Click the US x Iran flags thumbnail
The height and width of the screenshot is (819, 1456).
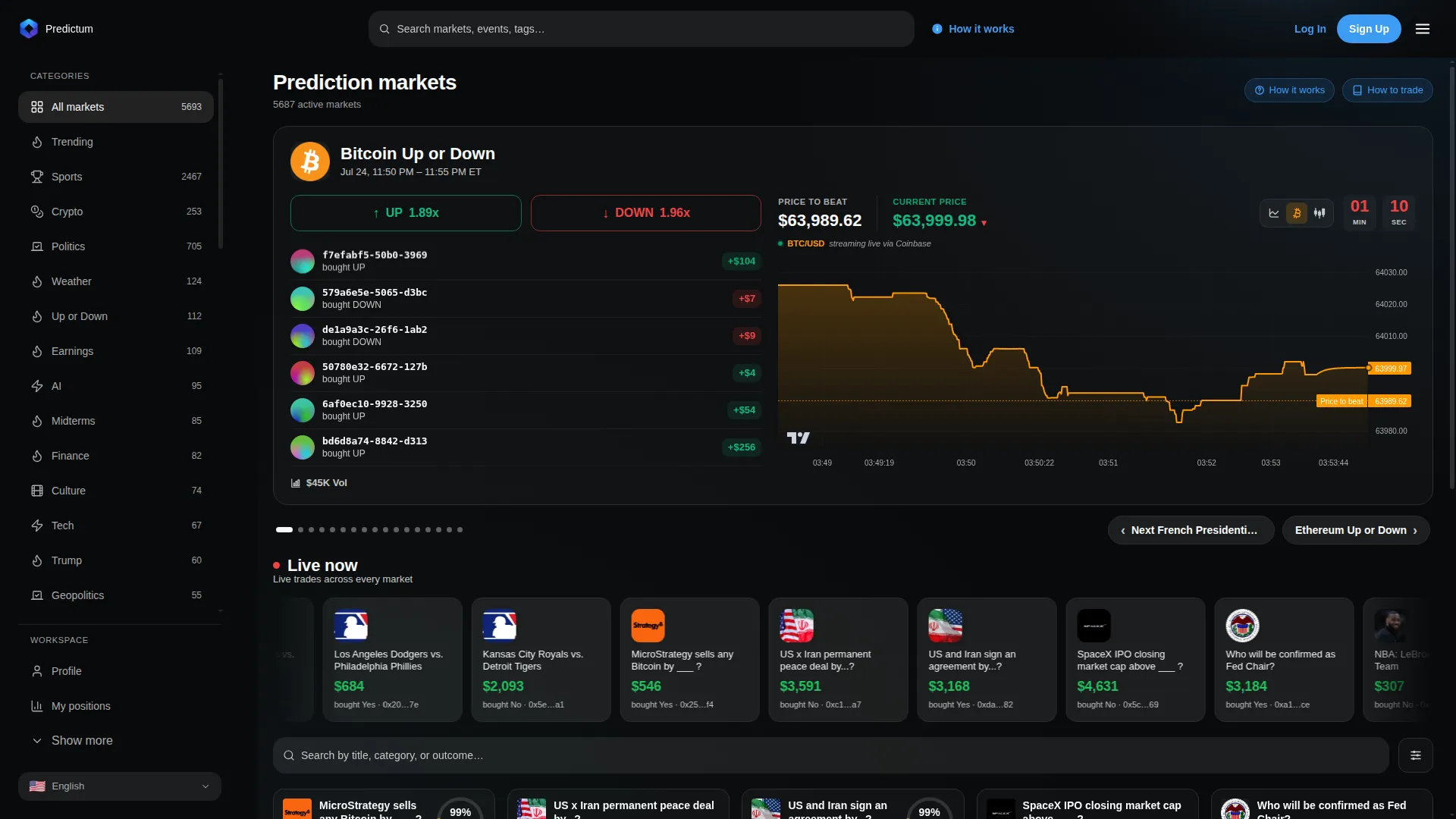click(x=797, y=626)
